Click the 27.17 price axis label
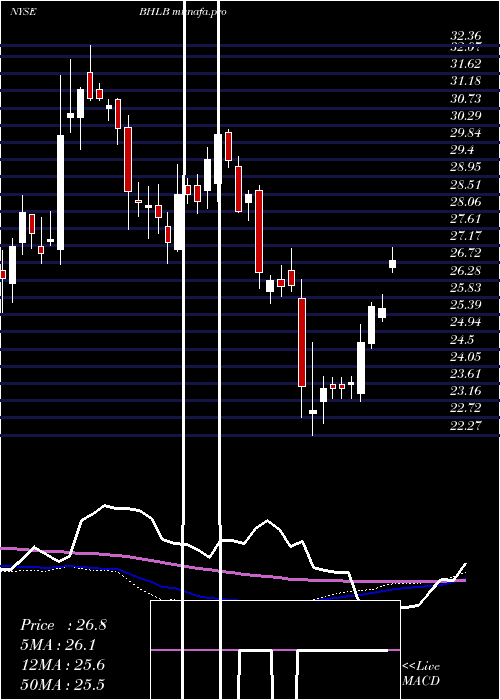Screen dimensions: 500x700 (466, 236)
